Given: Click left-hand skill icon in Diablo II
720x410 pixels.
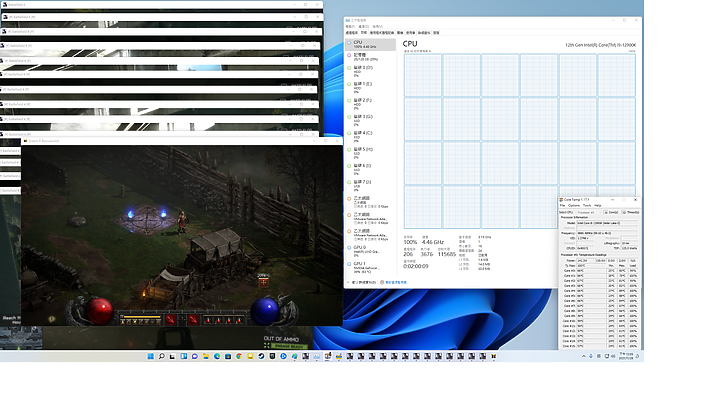Looking at the screenshot, I should tap(170, 320).
